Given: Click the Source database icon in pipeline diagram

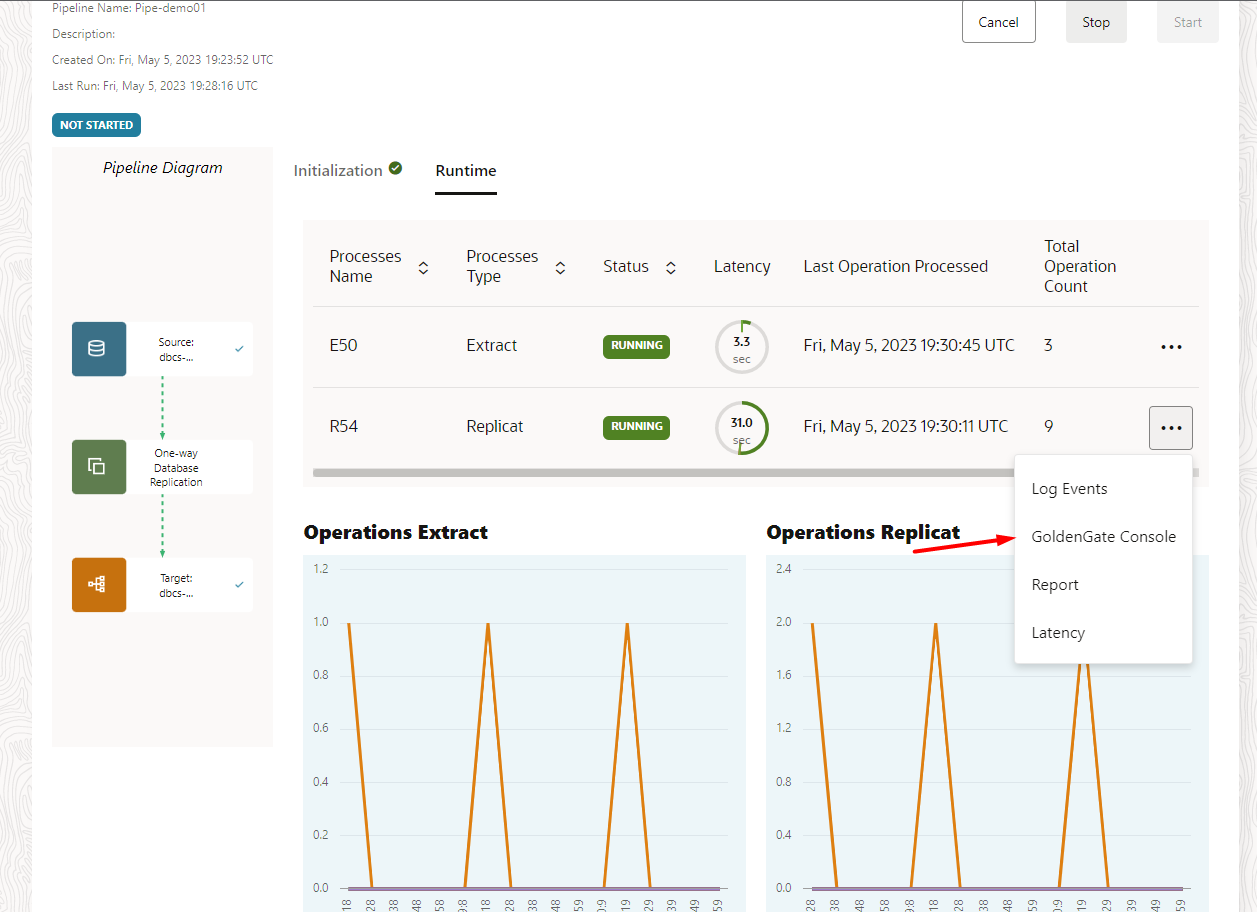Looking at the screenshot, I should tap(98, 349).
